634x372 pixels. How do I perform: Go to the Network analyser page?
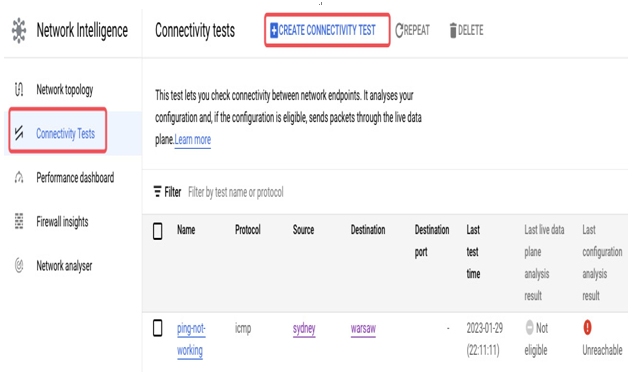point(64,266)
